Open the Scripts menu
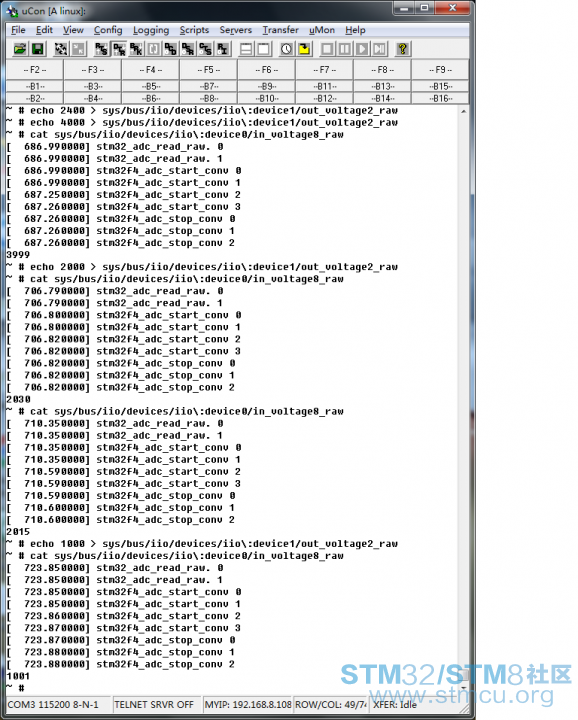Screen dimensions: 578x720 tap(194, 30)
